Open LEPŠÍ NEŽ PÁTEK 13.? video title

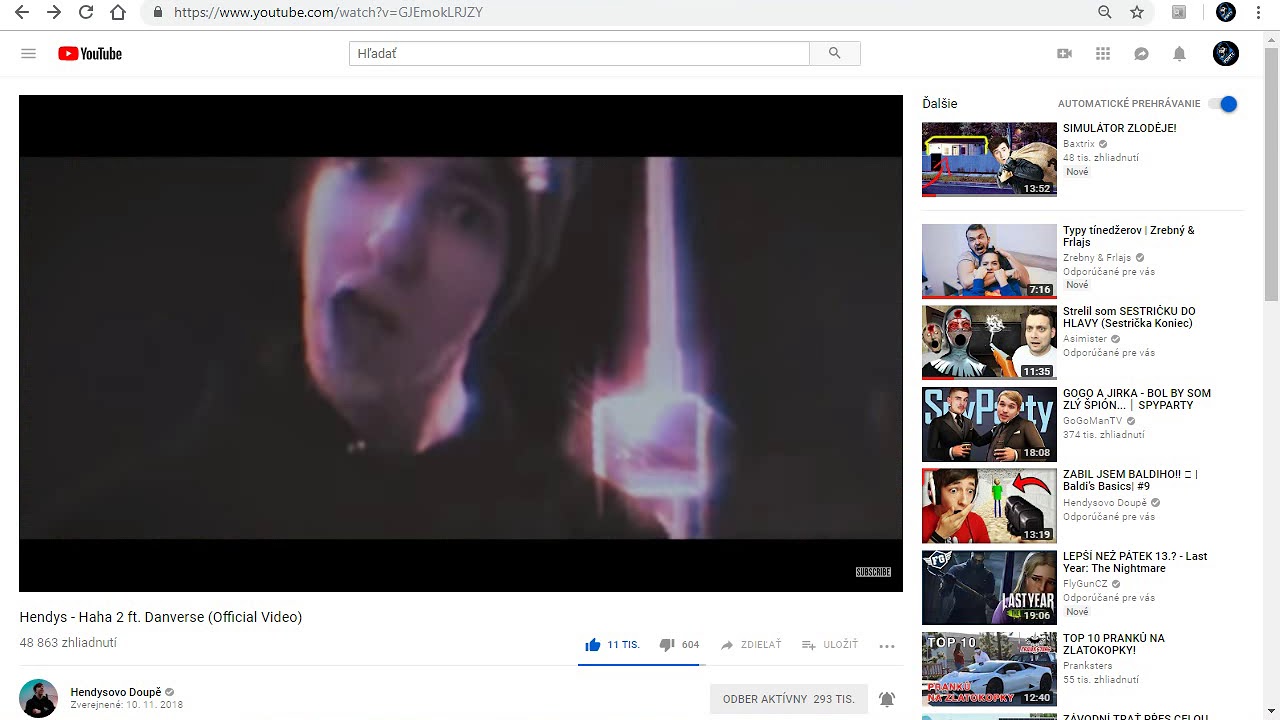(1135, 562)
